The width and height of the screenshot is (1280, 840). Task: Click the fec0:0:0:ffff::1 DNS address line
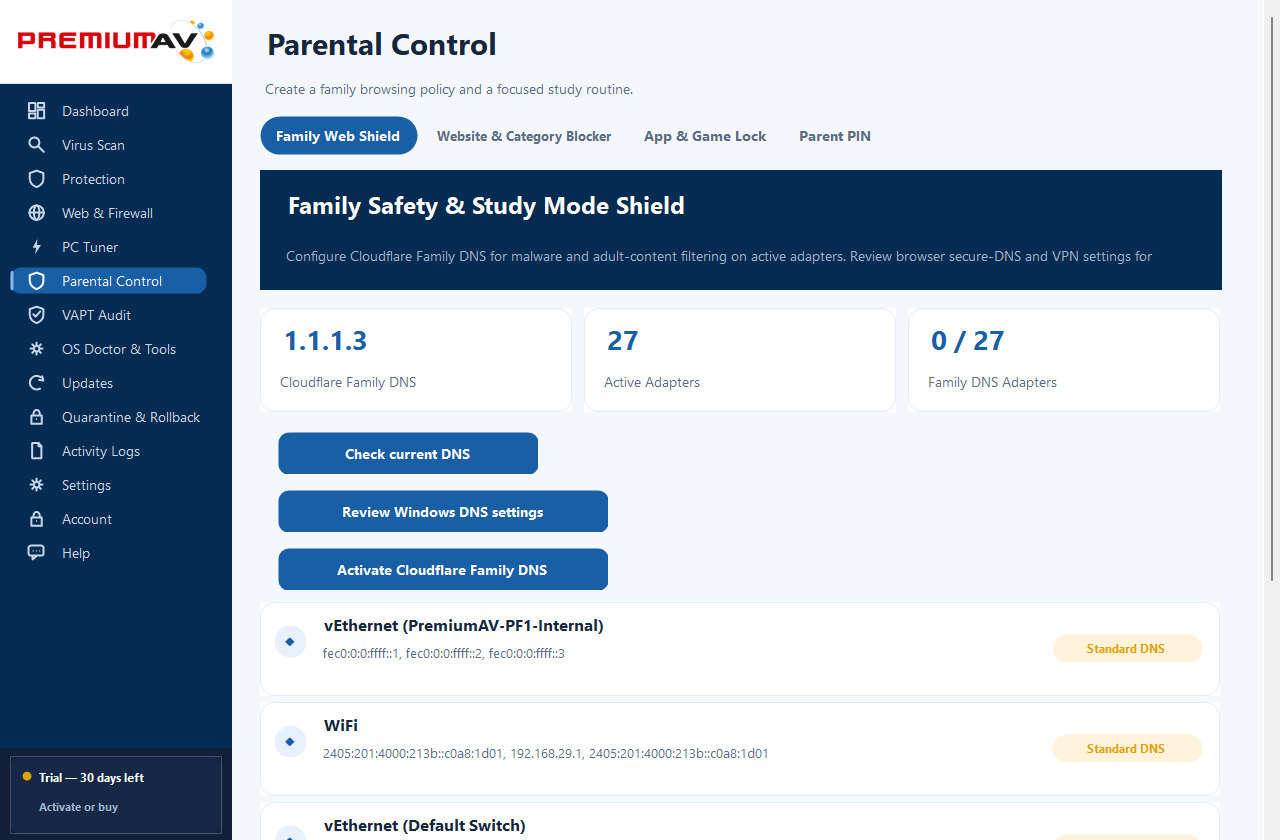pos(444,654)
